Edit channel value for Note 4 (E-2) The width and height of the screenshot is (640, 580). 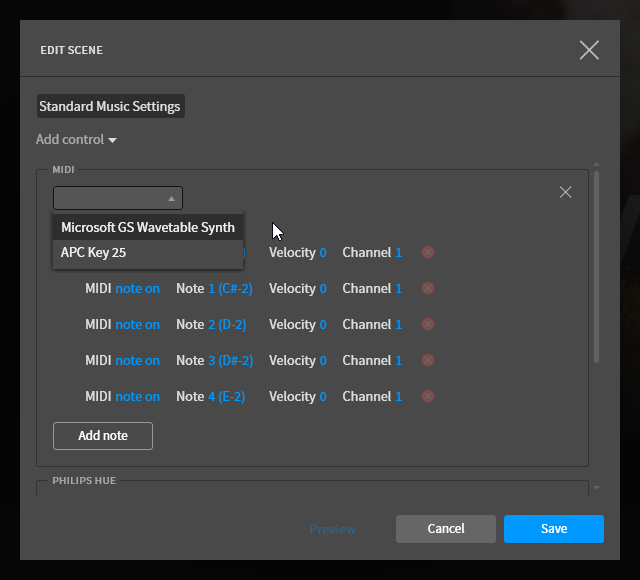pos(399,396)
